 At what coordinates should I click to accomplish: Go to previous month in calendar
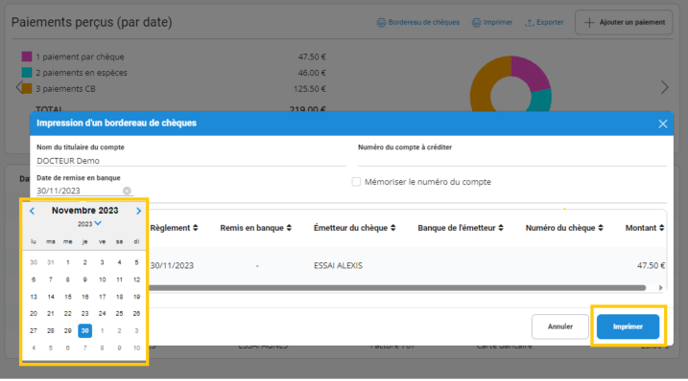tap(32, 211)
